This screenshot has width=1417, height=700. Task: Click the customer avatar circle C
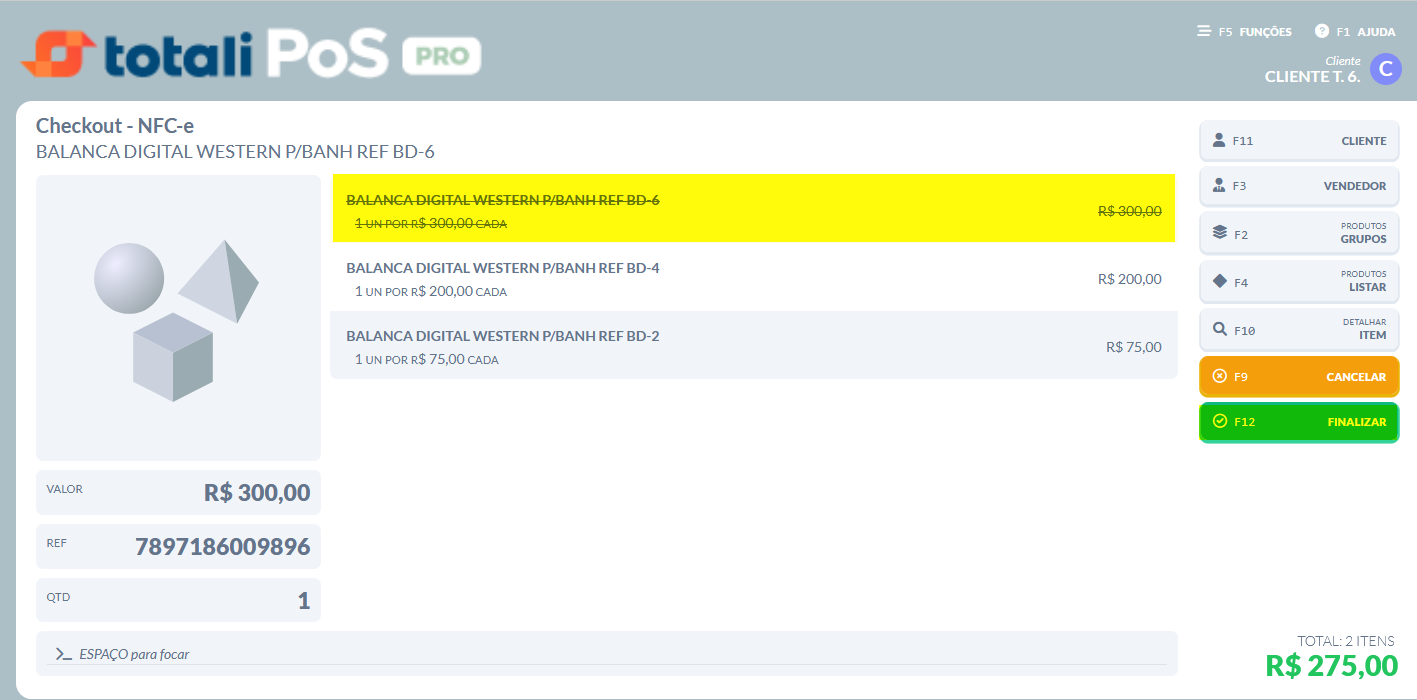(x=1385, y=69)
